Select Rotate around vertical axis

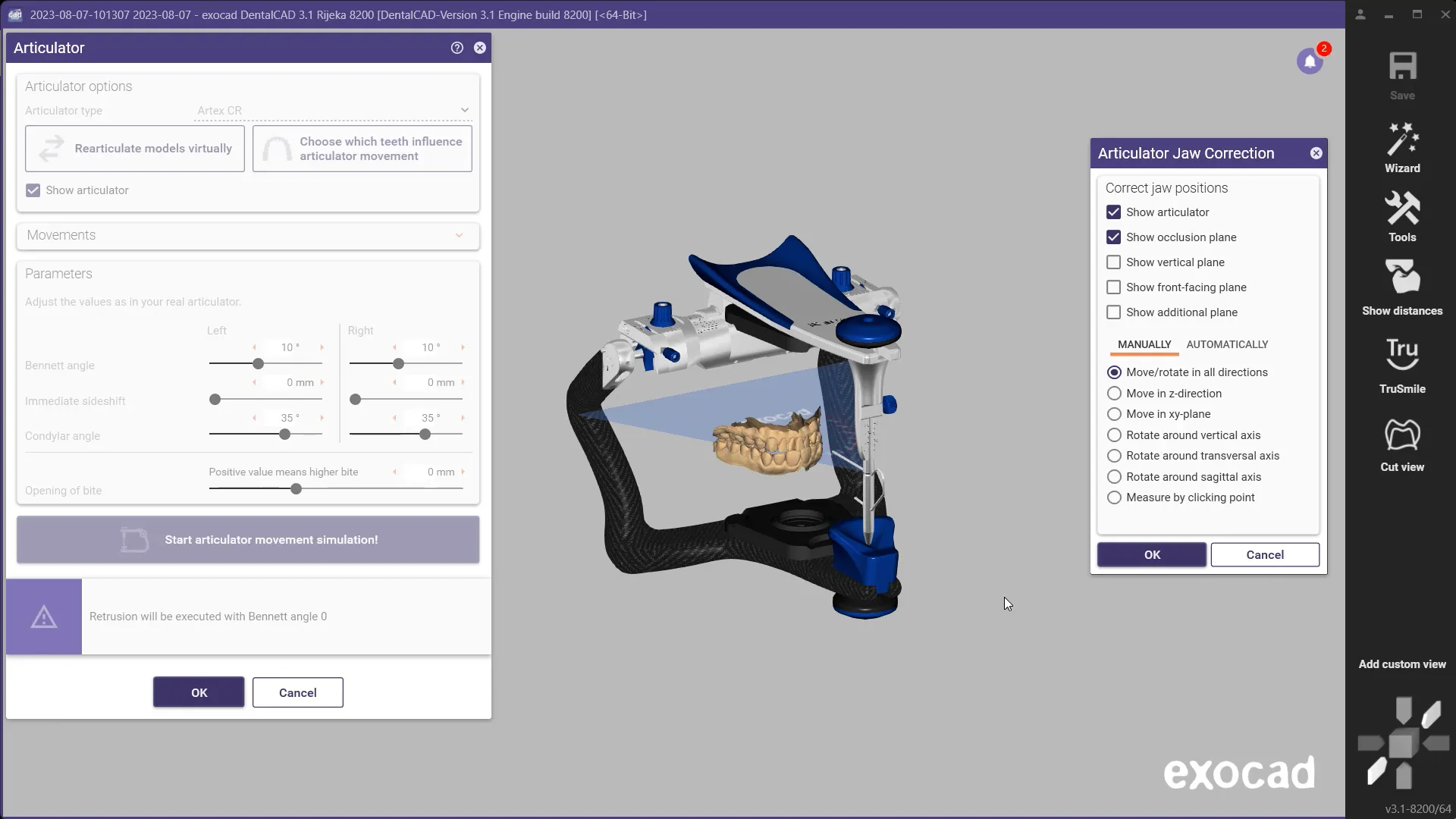(1114, 435)
